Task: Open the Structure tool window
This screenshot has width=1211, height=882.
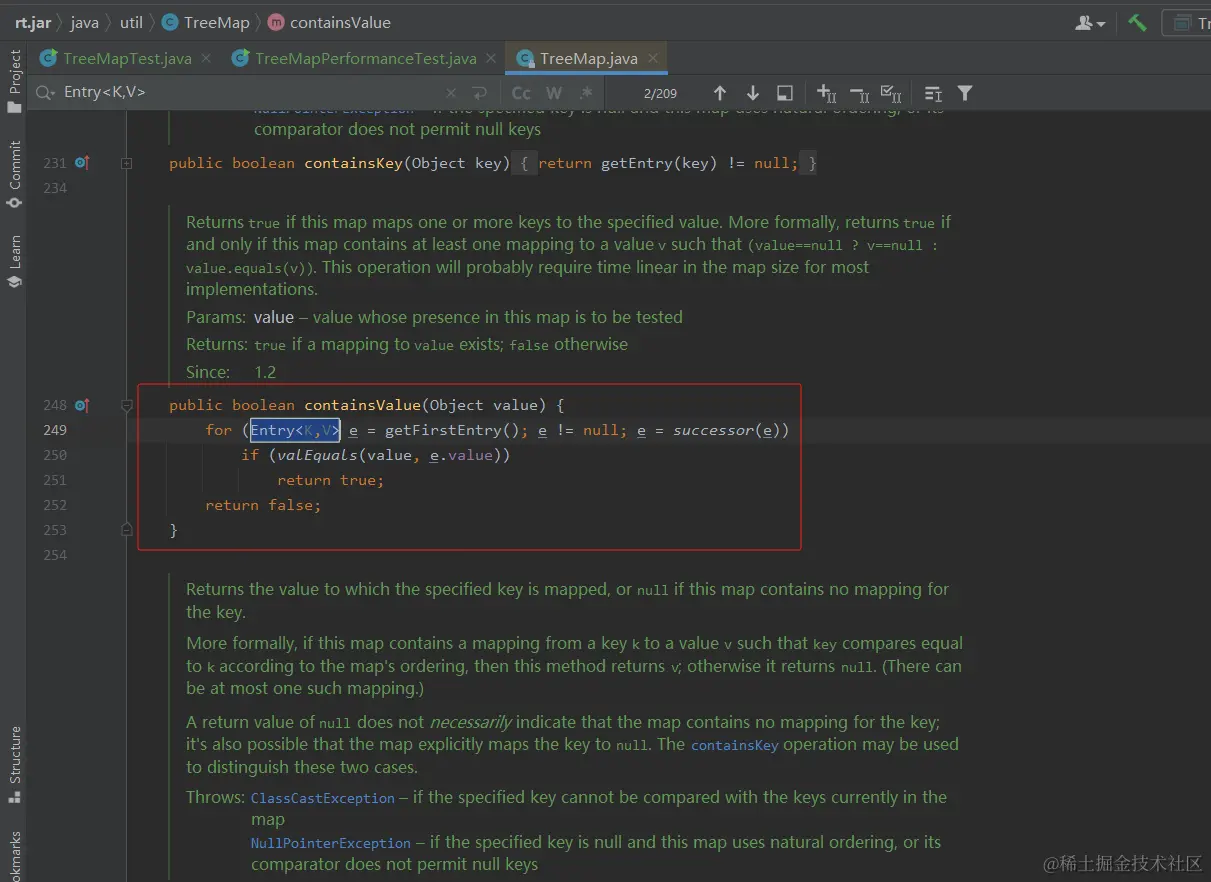Action: [x=14, y=765]
